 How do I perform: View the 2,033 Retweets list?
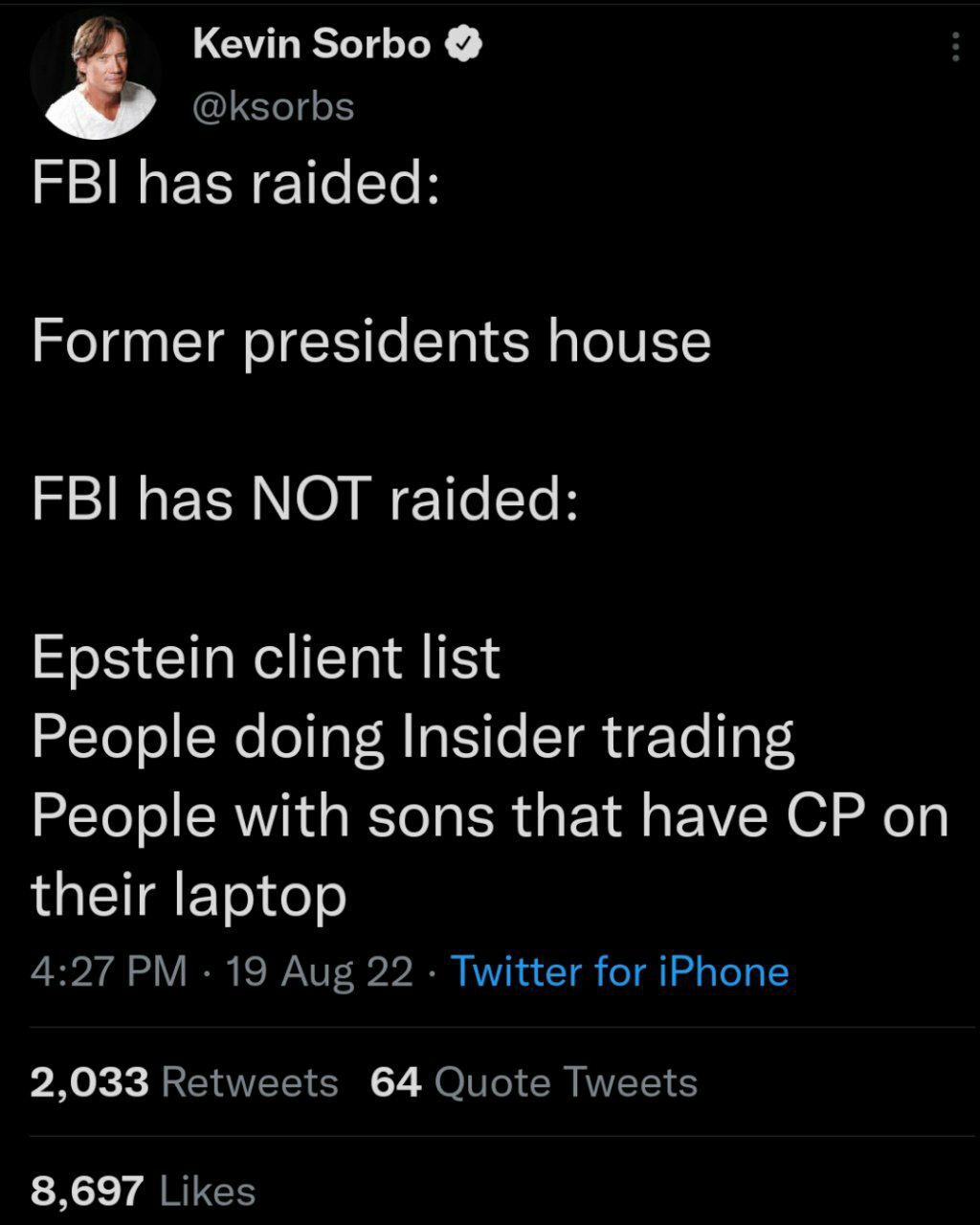click(88, 1082)
